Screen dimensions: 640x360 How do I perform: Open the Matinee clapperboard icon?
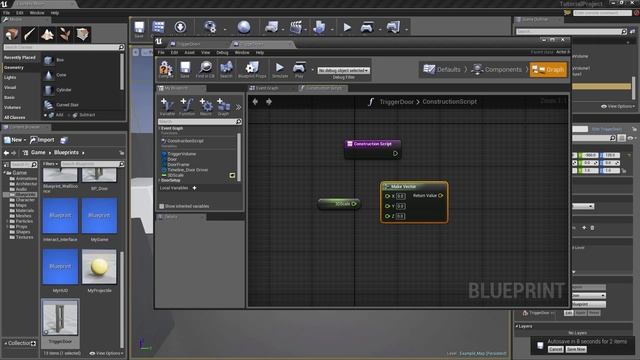click(296, 27)
